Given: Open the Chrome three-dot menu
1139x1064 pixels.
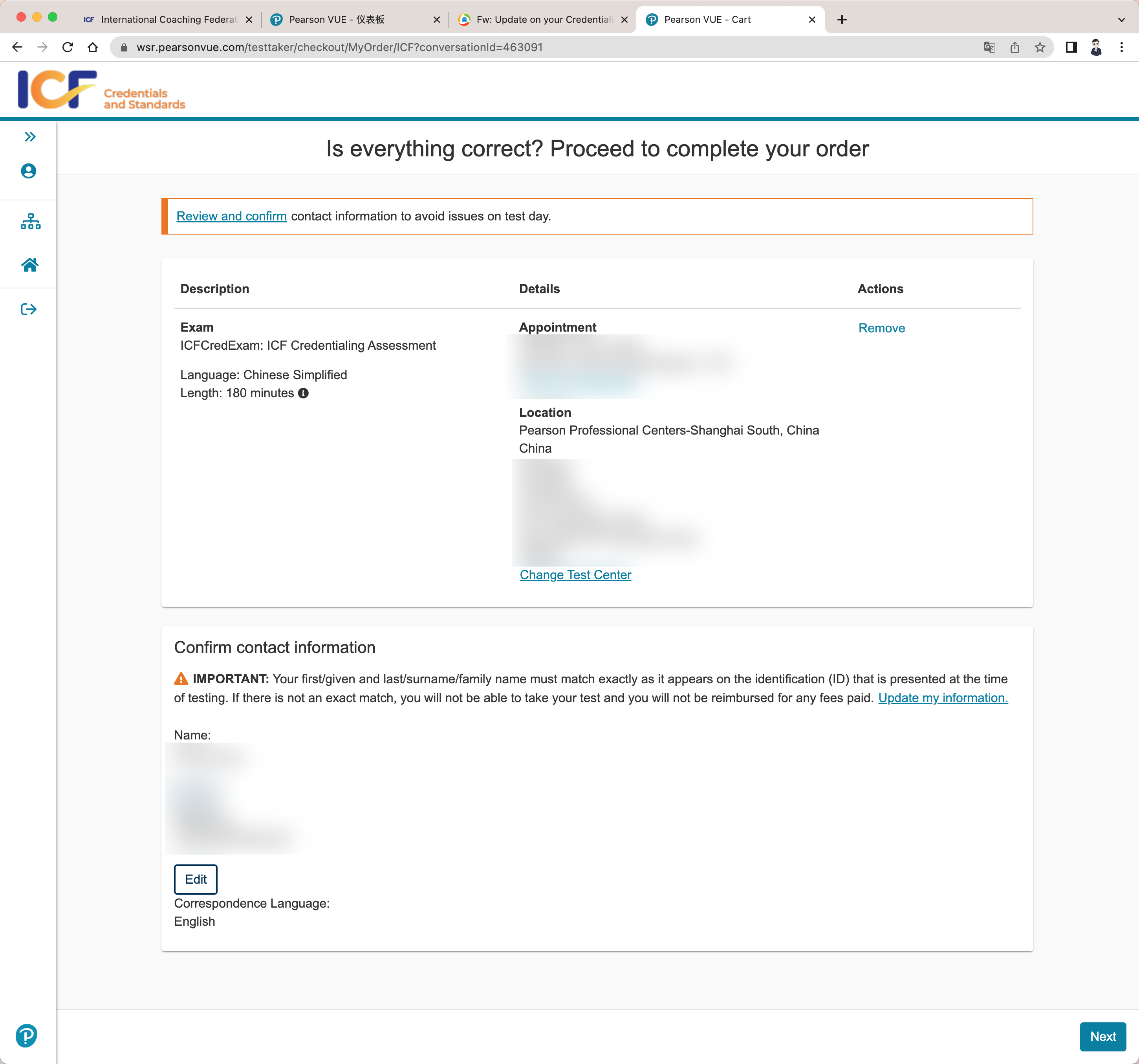Looking at the screenshot, I should [x=1121, y=48].
